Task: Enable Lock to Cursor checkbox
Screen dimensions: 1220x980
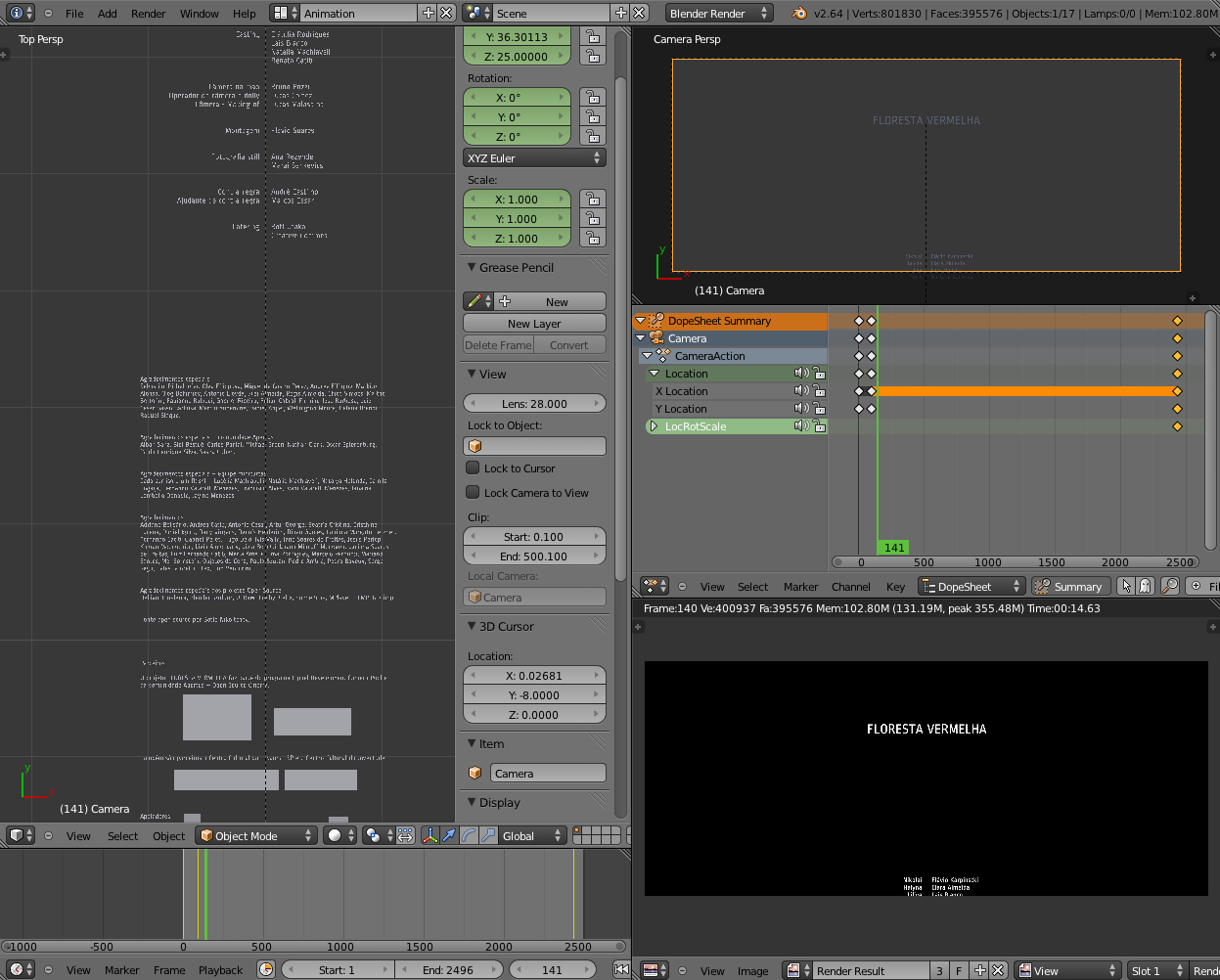Action: (474, 468)
